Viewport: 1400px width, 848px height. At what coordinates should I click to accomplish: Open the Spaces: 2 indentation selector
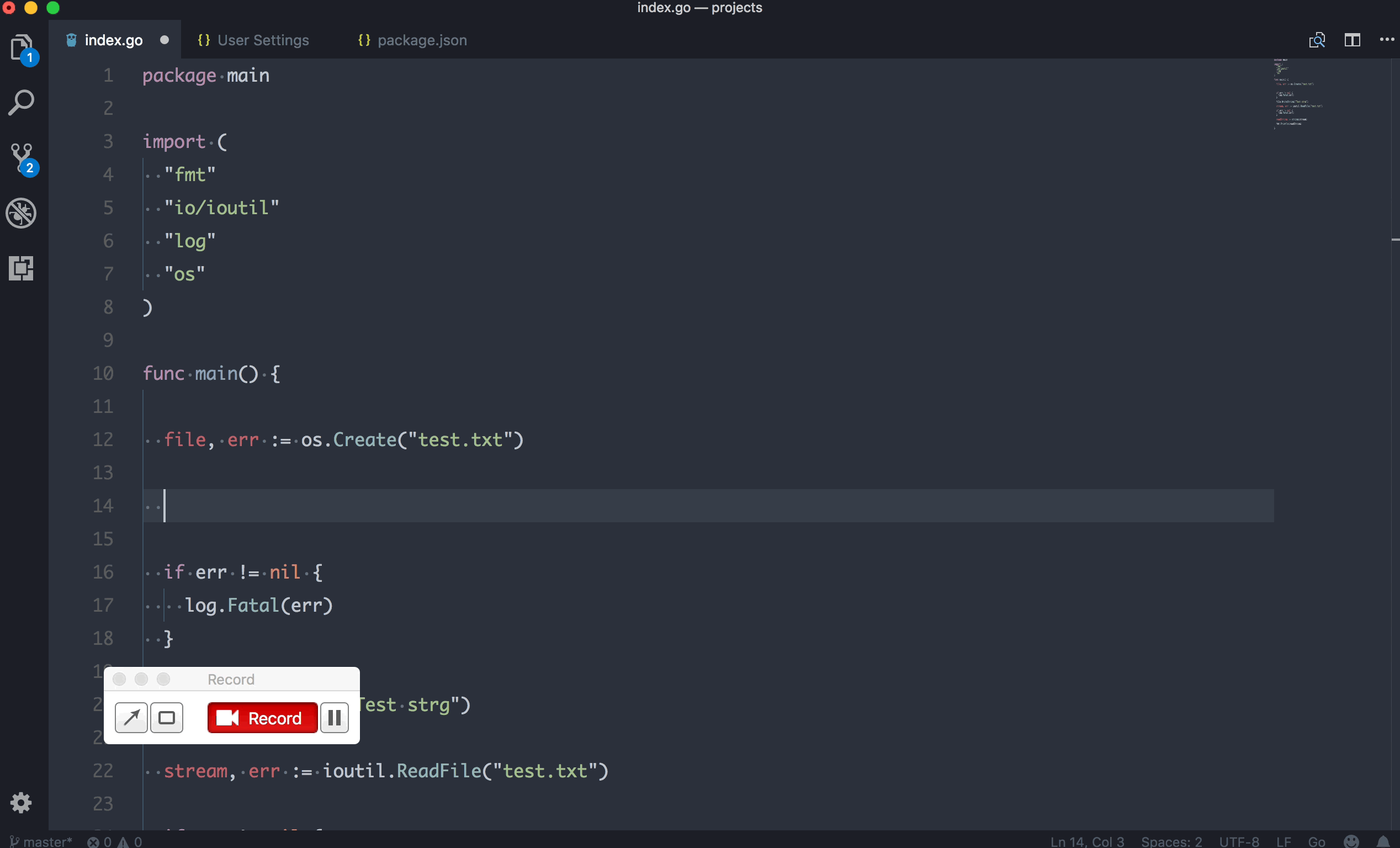pos(1171,841)
